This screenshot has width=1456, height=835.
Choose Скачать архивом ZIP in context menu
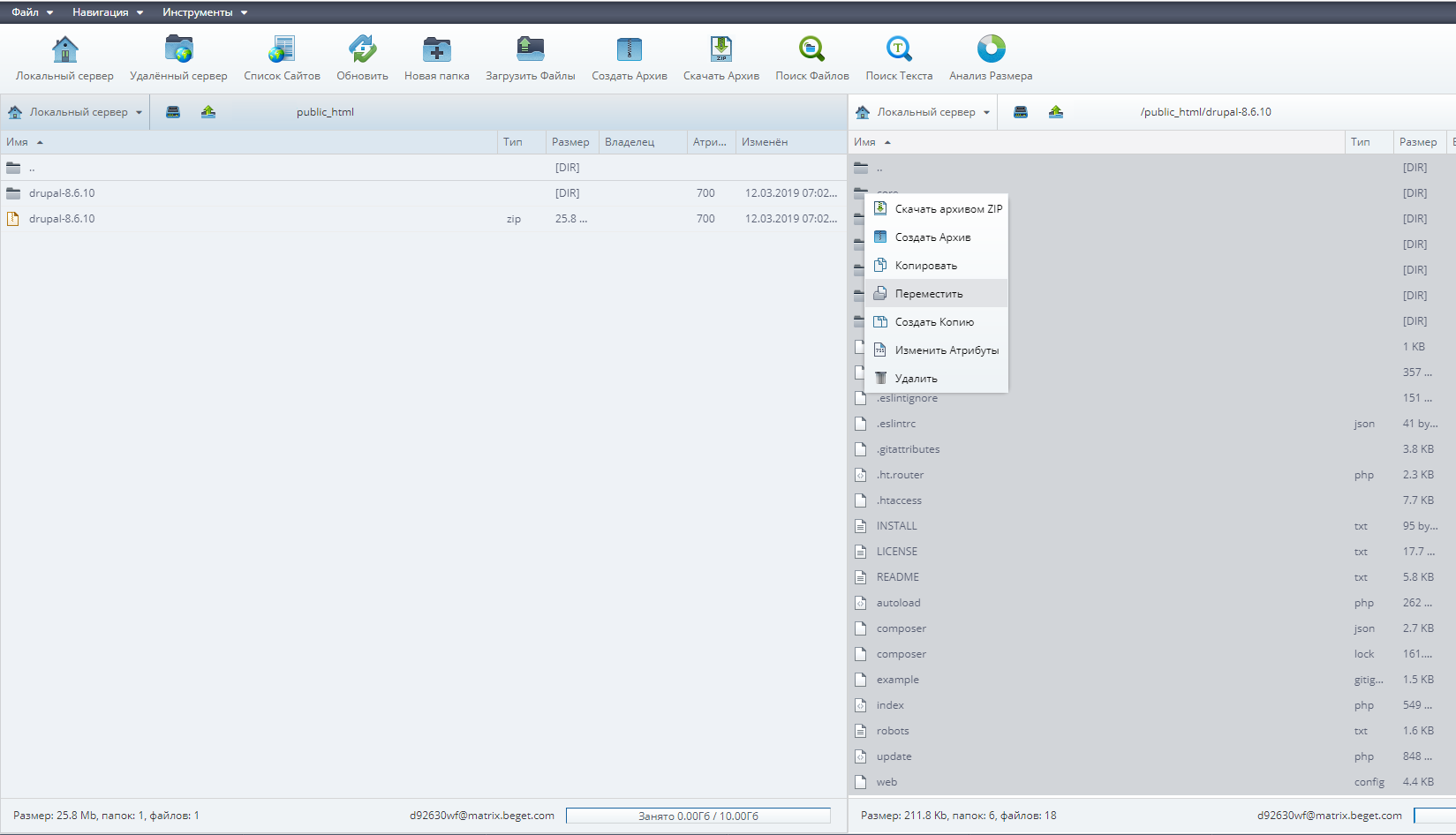[x=937, y=209]
